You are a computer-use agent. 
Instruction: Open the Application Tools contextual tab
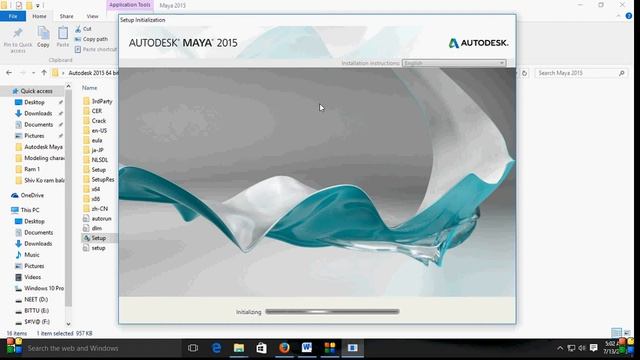tap(129, 5)
